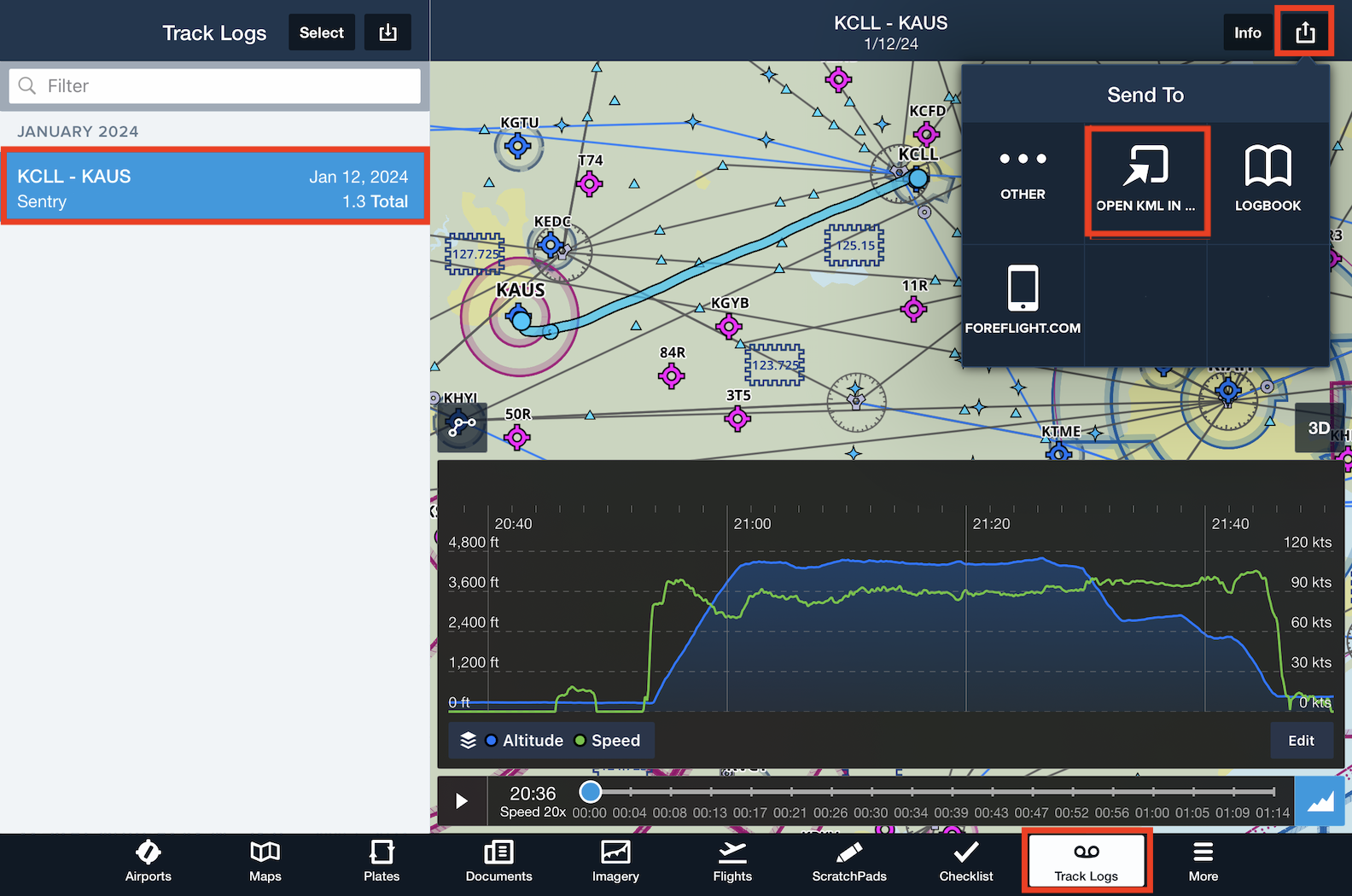Send track log to Logbook
1352x896 pixels.
pos(1267,179)
